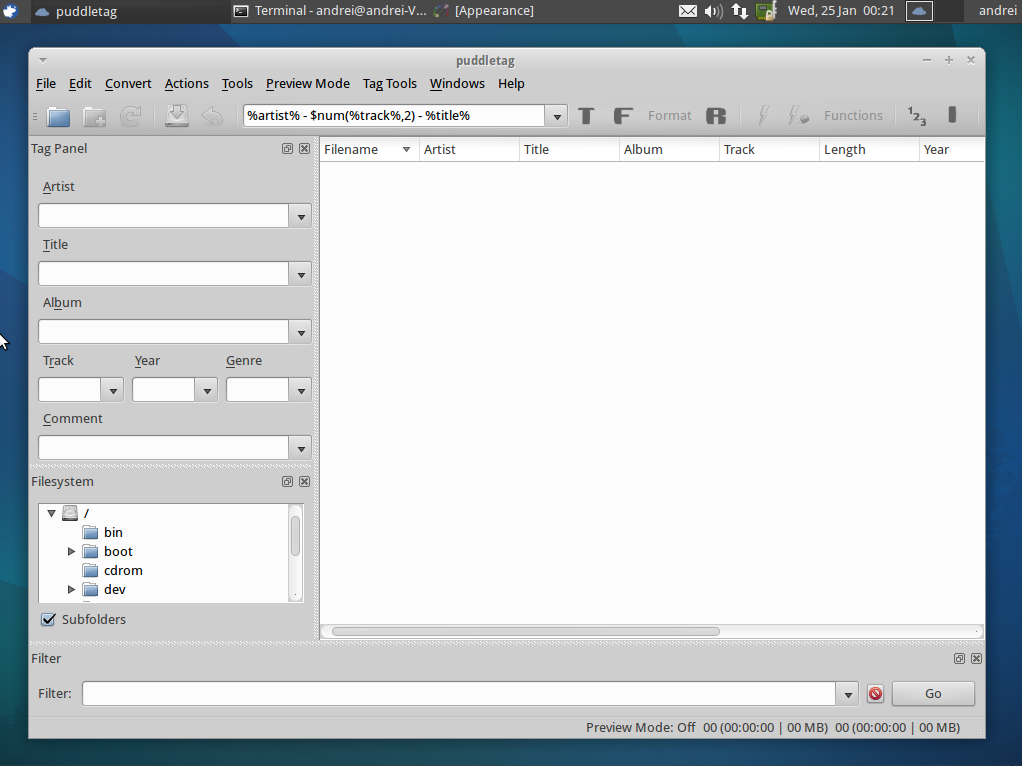Click the Quick Actions lightning icon

pyautogui.click(x=798, y=116)
